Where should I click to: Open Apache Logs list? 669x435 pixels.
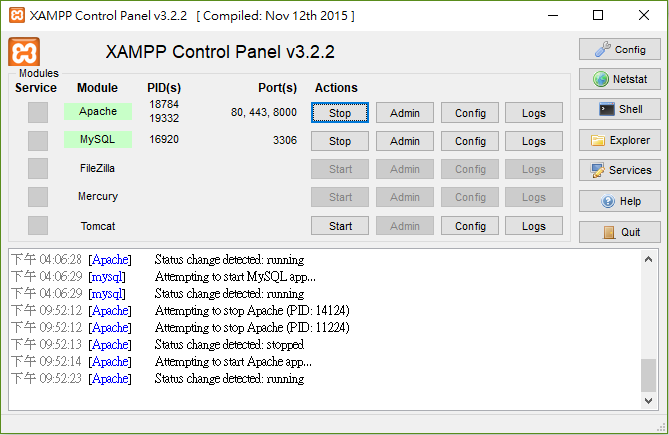point(534,113)
